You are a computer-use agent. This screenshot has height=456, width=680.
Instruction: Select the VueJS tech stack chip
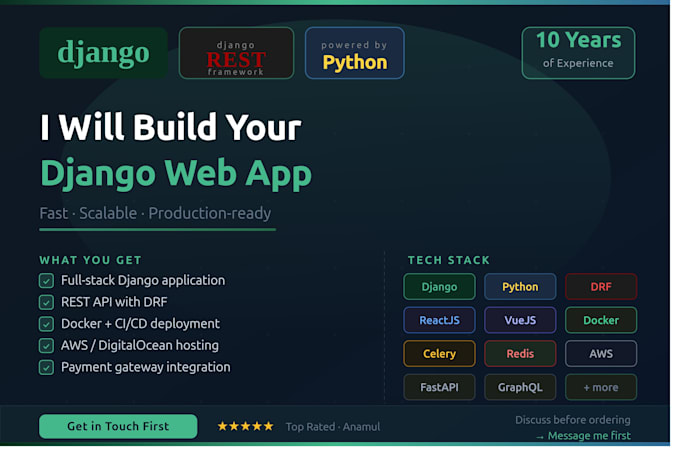pyautogui.click(x=520, y=320)
